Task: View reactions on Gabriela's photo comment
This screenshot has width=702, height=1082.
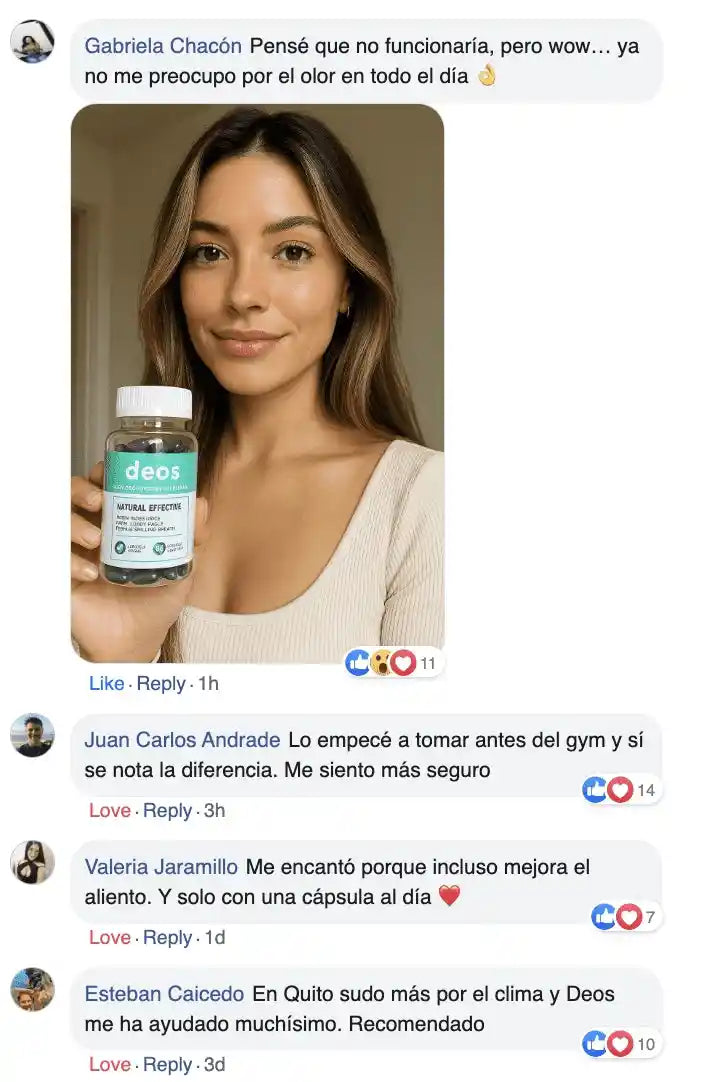Action: click(392, 663)
